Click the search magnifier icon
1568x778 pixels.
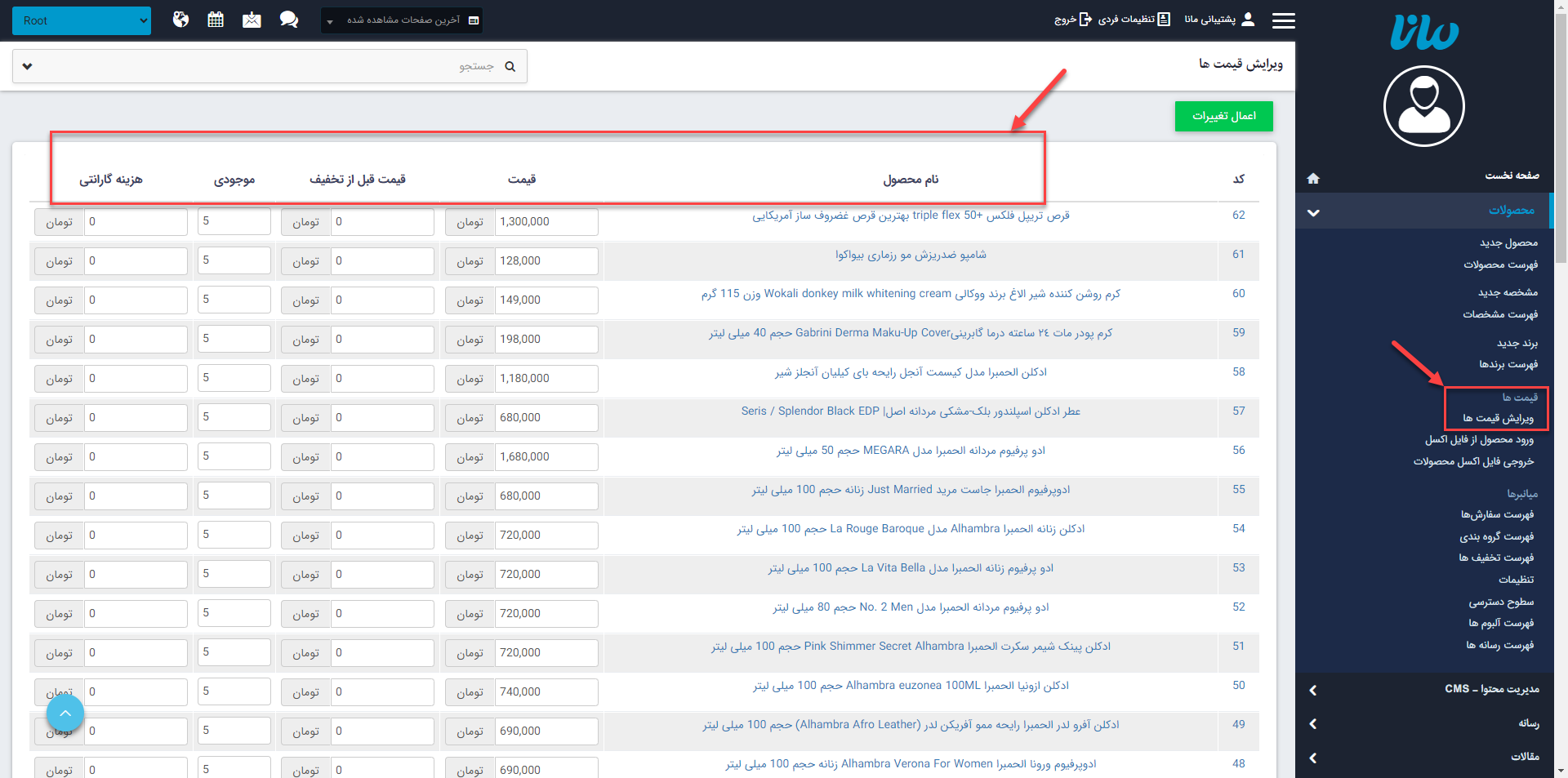510,66
